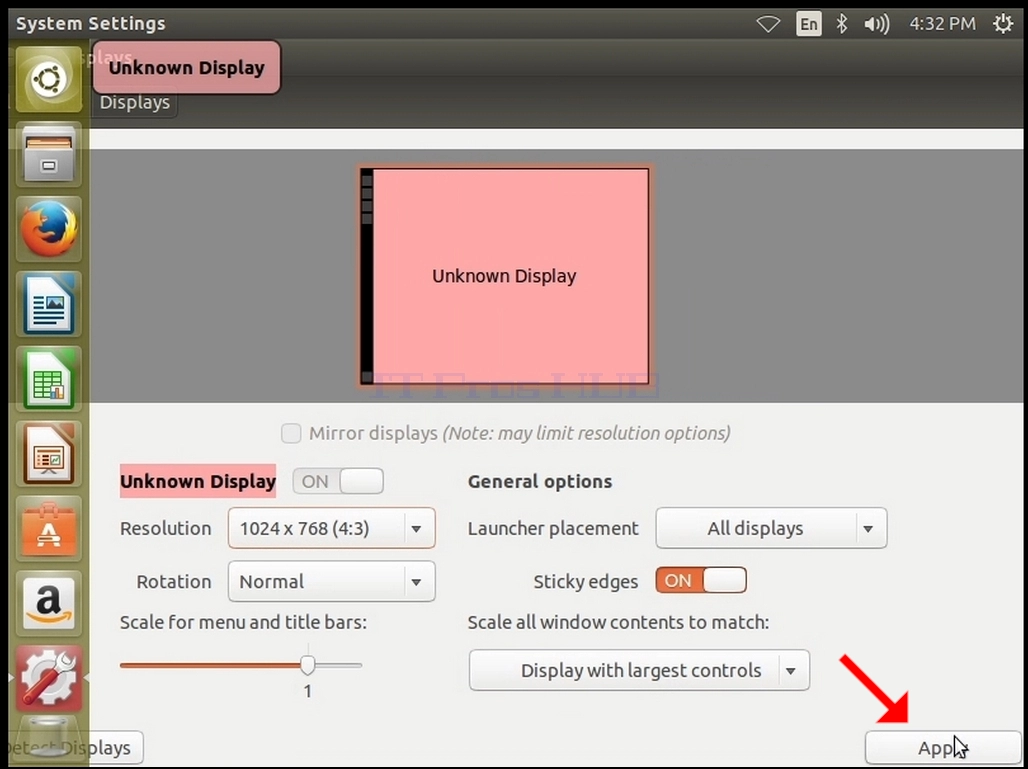Viewport: 1028px width, 769px height.
Task: Open the Files manager from the launcher
Action: point(49,155)
